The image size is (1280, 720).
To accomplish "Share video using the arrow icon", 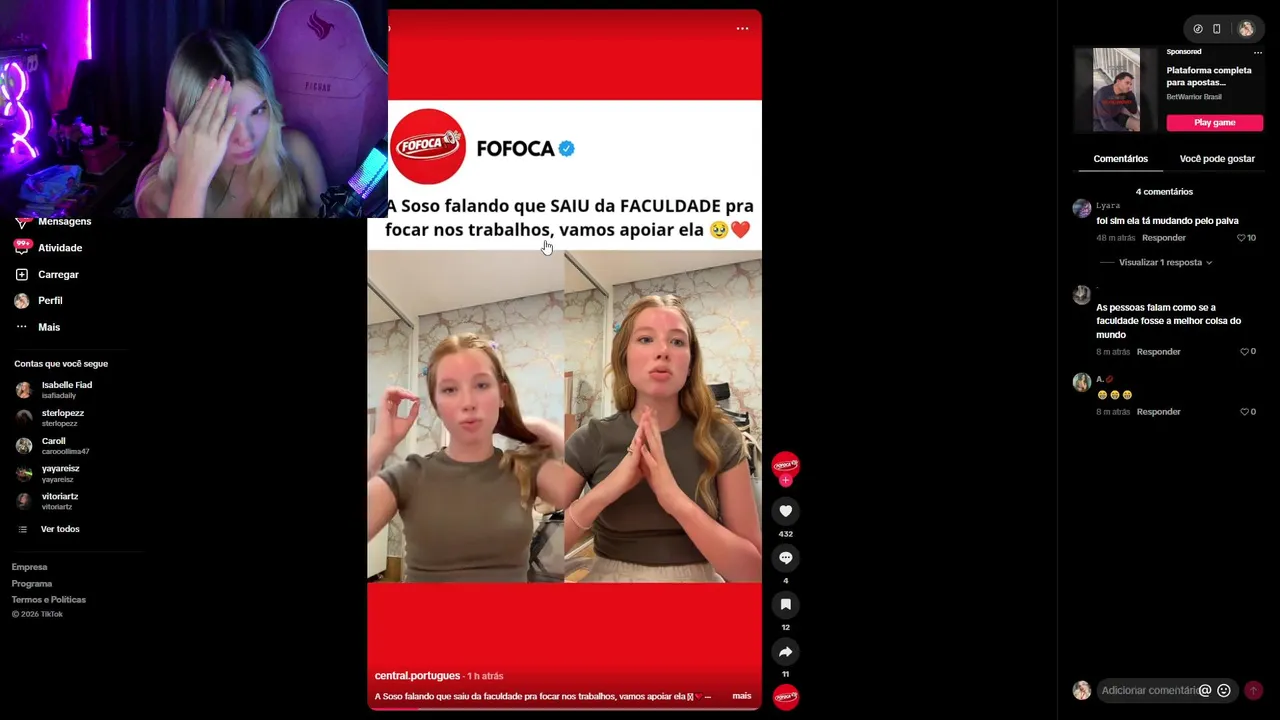I will (x=786, y=652).
